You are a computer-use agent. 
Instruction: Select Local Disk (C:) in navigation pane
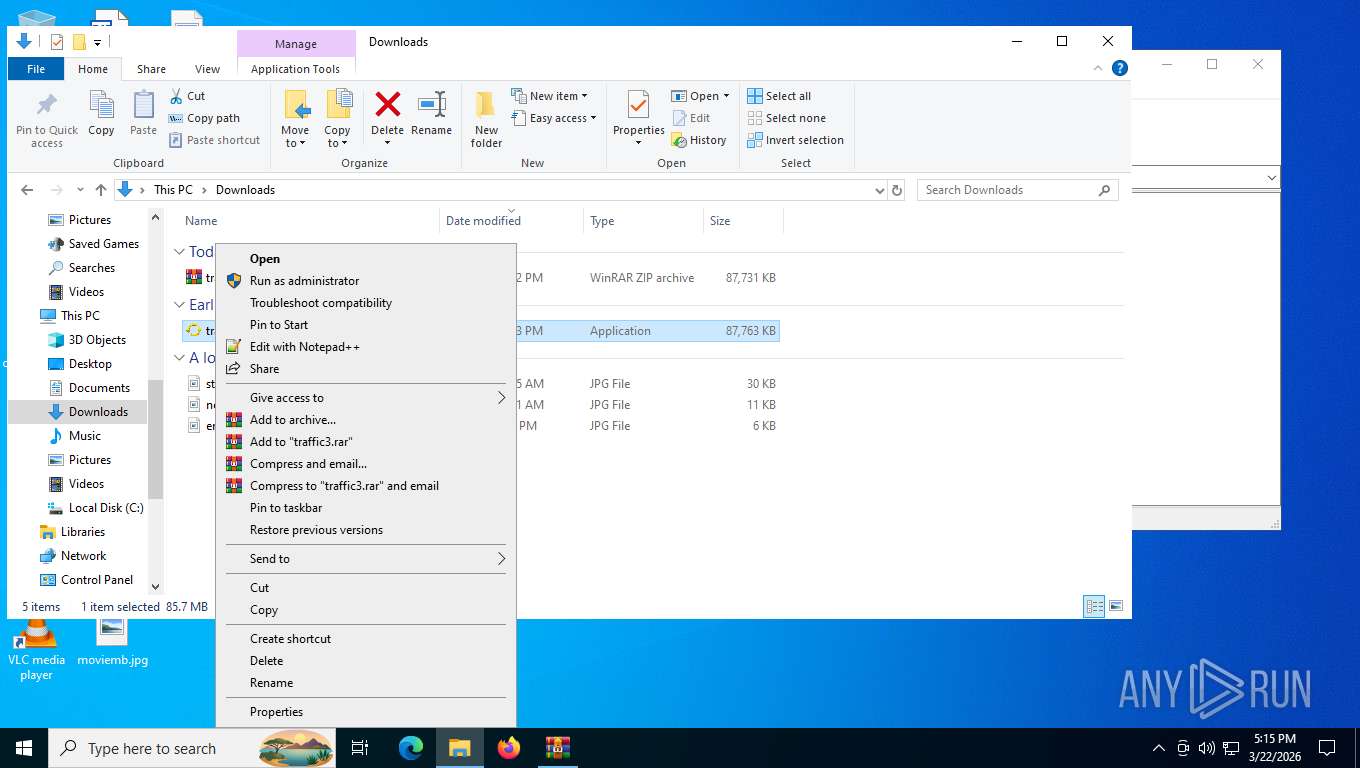coord(106,508)
